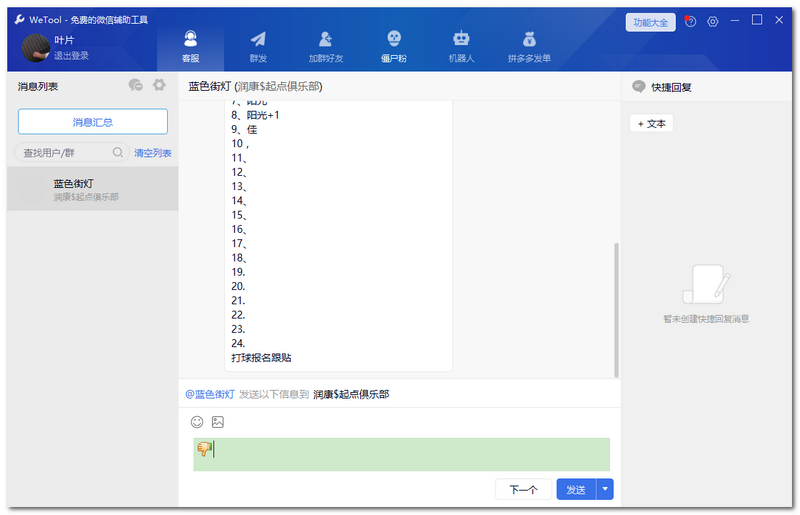
Task: Click 退出登录 to log out
Action: tap(71, 56)
